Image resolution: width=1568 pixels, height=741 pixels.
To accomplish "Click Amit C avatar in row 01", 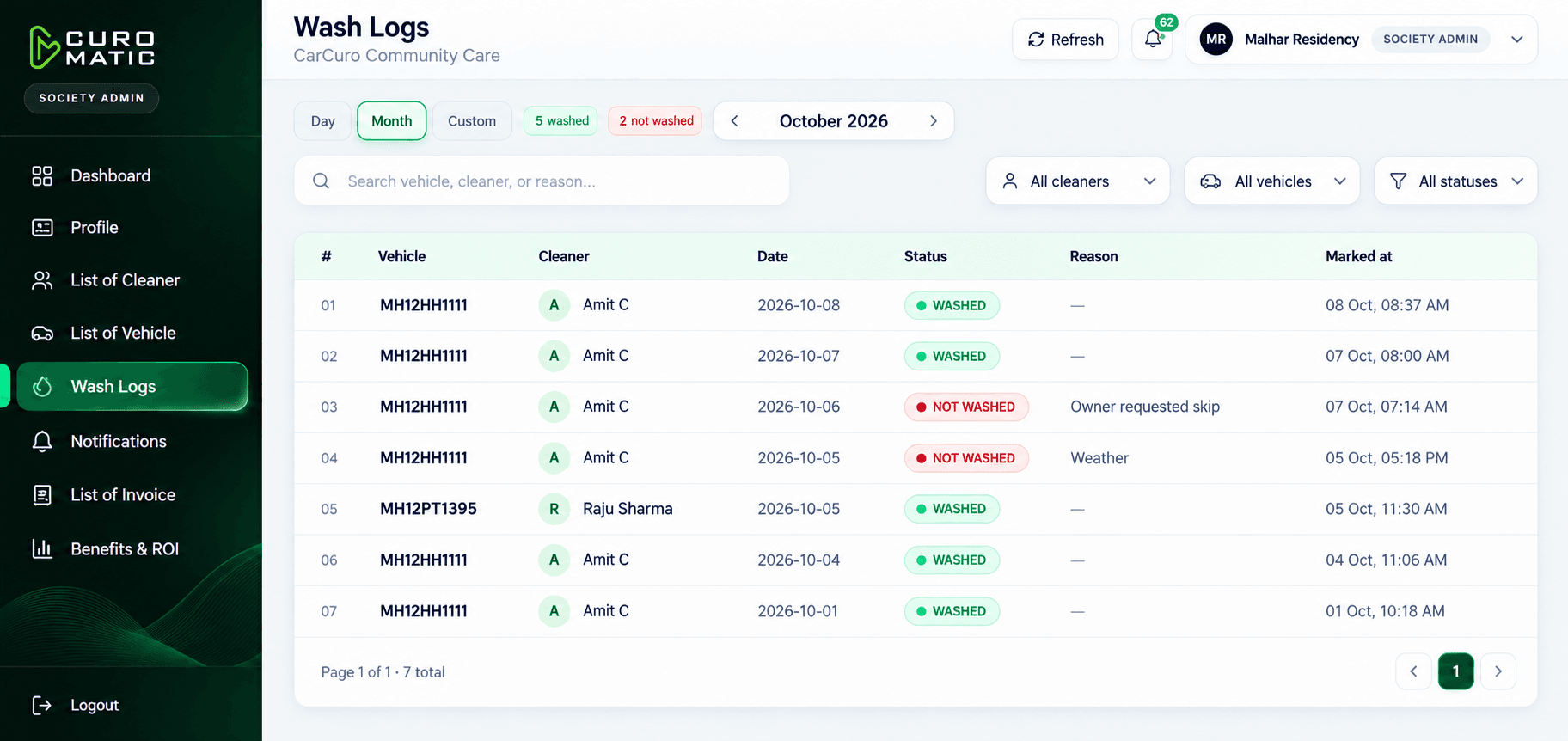I will click(554, 305).
